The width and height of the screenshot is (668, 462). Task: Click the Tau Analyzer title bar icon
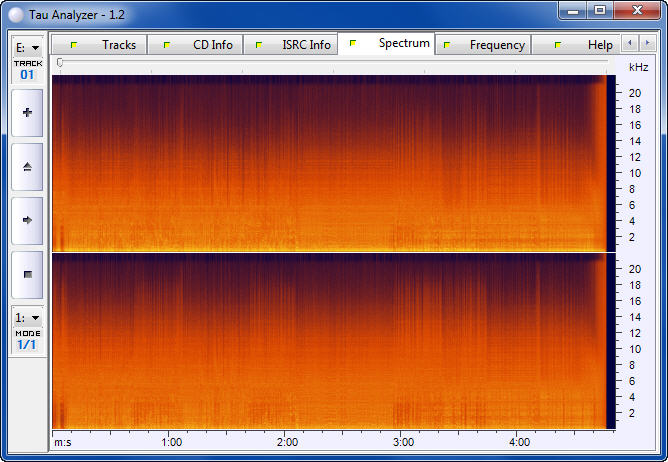coord(17,11)
